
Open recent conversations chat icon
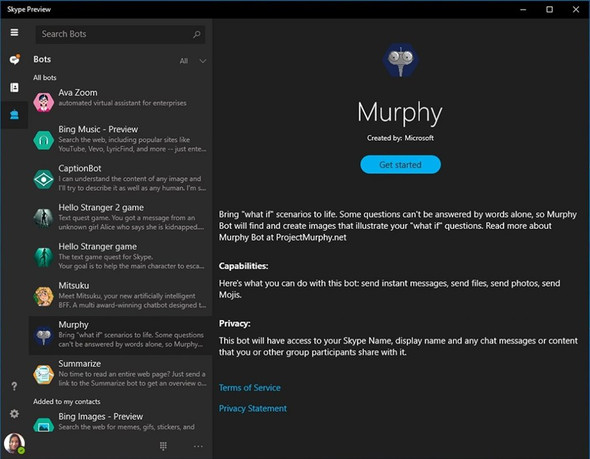click(x=15, y=59)
